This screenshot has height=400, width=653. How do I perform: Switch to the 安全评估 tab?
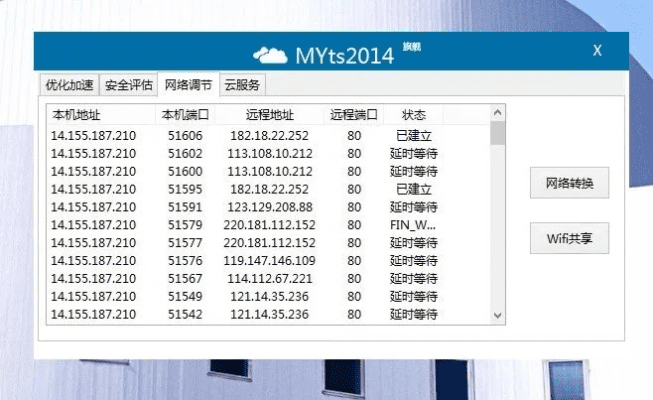(129, 85)
